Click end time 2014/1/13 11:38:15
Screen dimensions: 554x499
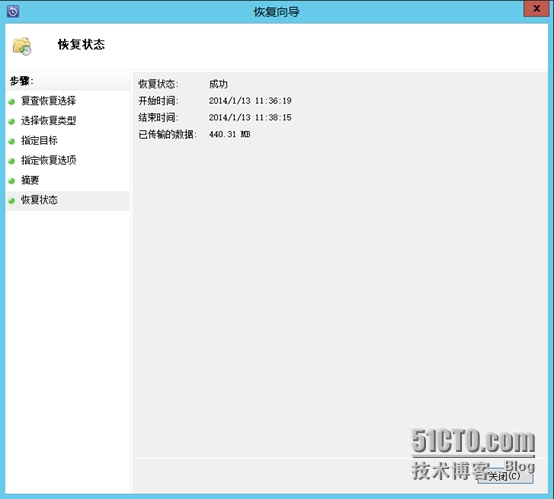pos(250,117)
